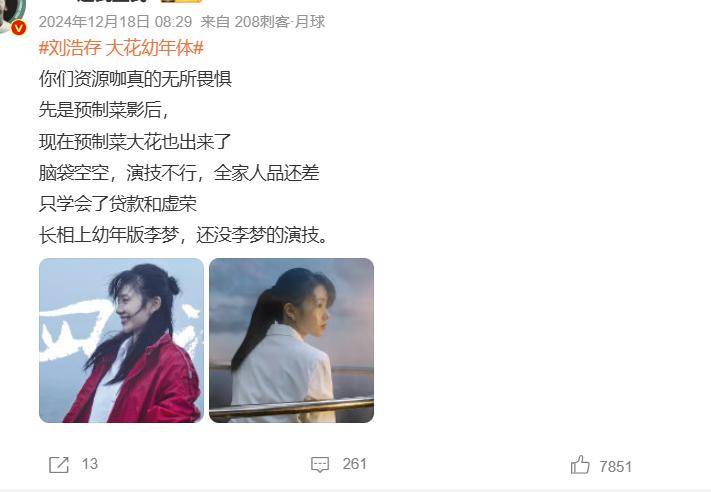The width and height of the screenshot is (711, 492).
Task: Click the orange verified V badge
Action: coord(18,28)
